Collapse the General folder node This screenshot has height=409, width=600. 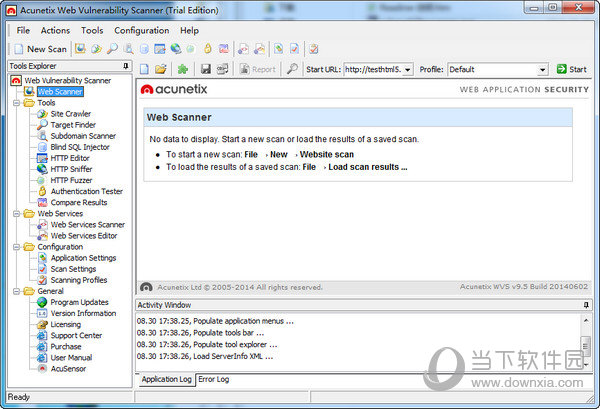tap(16, 292)
